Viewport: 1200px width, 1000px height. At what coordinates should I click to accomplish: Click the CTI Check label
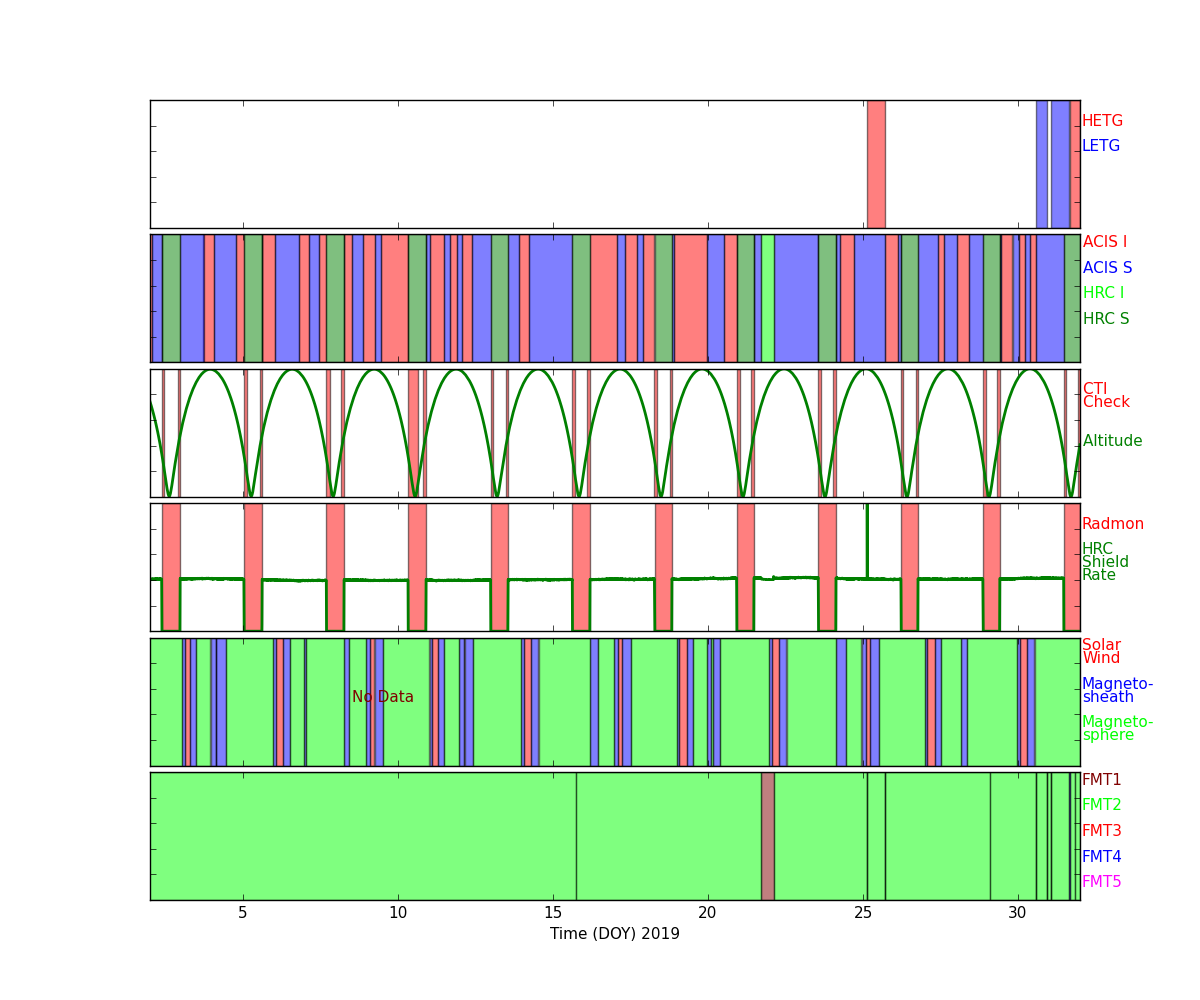tap(1105, 396)
